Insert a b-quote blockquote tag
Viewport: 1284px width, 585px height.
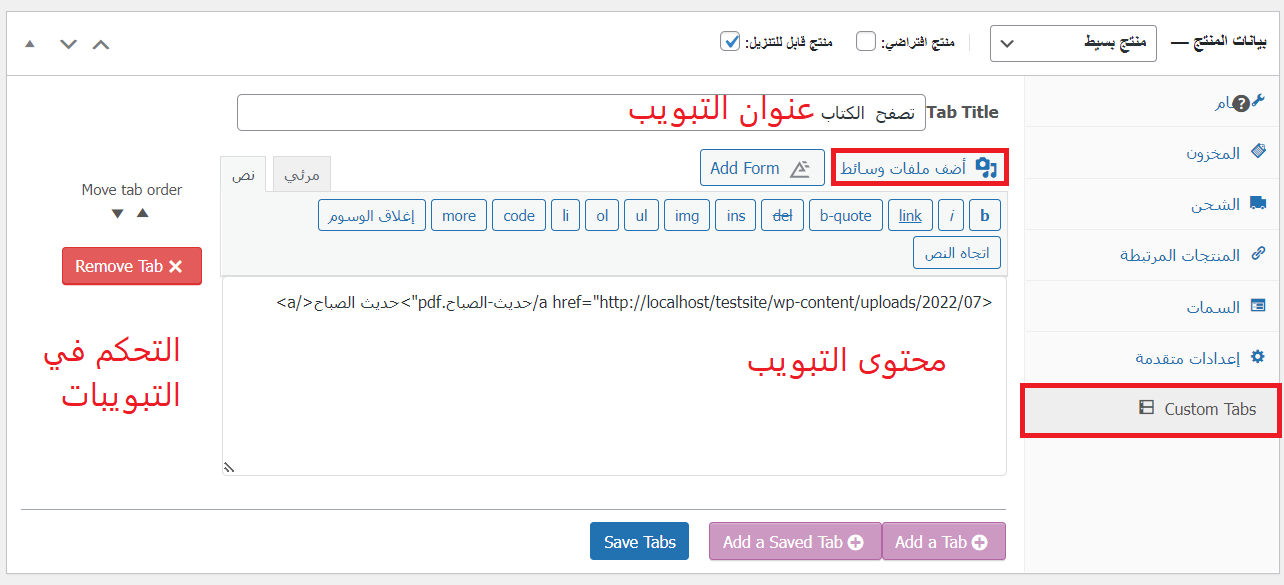pos(845,215)
